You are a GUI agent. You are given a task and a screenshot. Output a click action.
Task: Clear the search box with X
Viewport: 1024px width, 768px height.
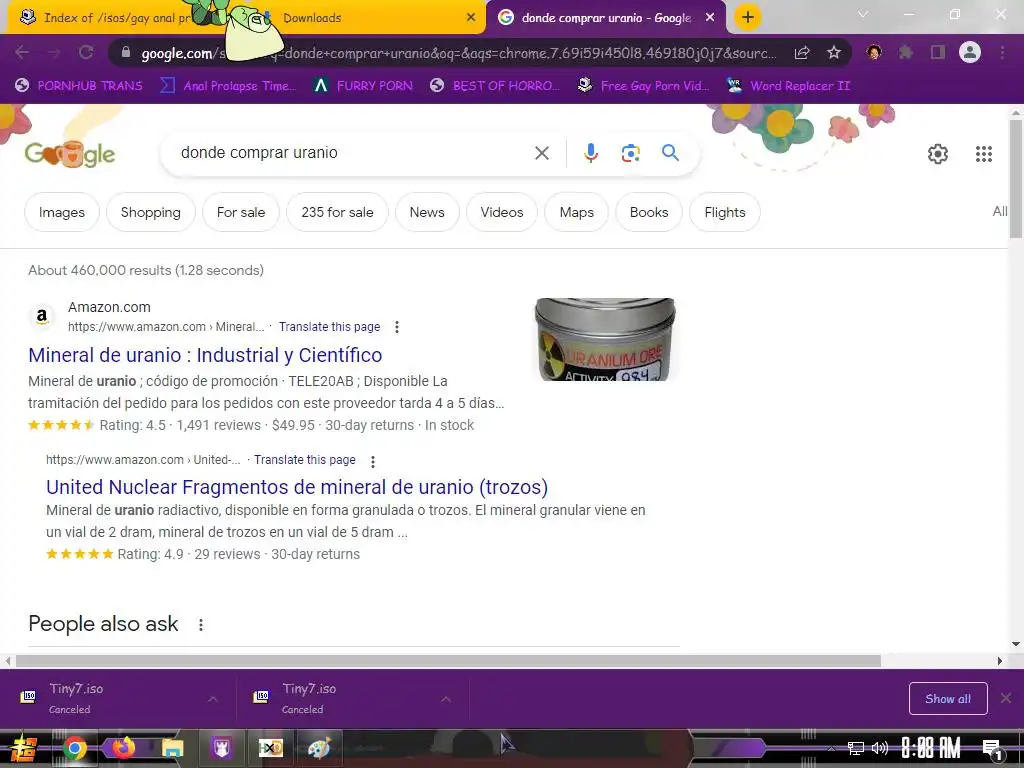(x=541, y=153)
